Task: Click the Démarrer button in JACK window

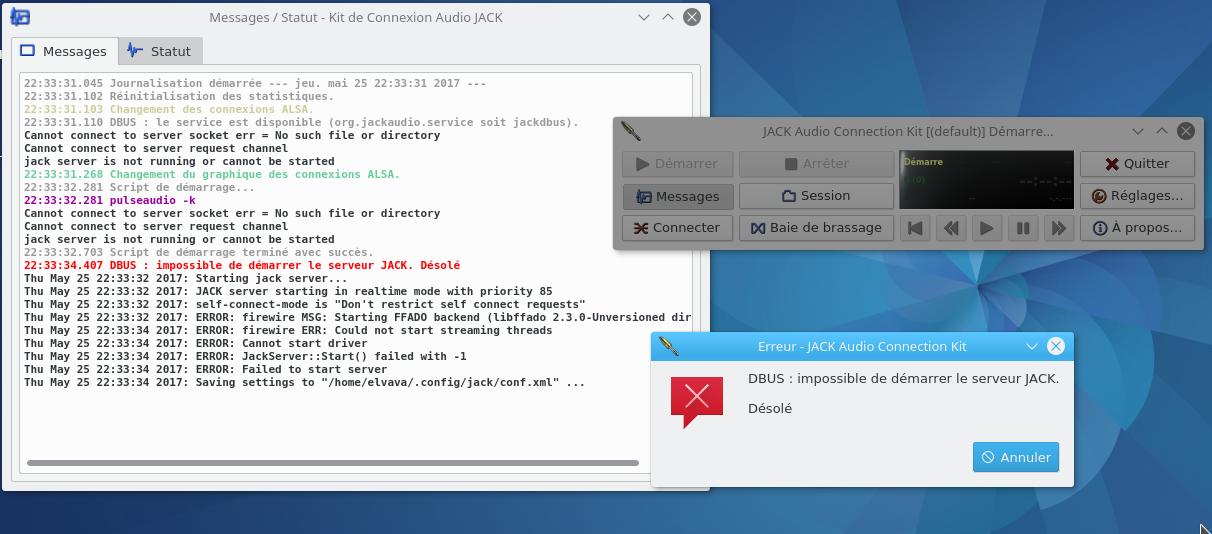Action: point(678,163)
